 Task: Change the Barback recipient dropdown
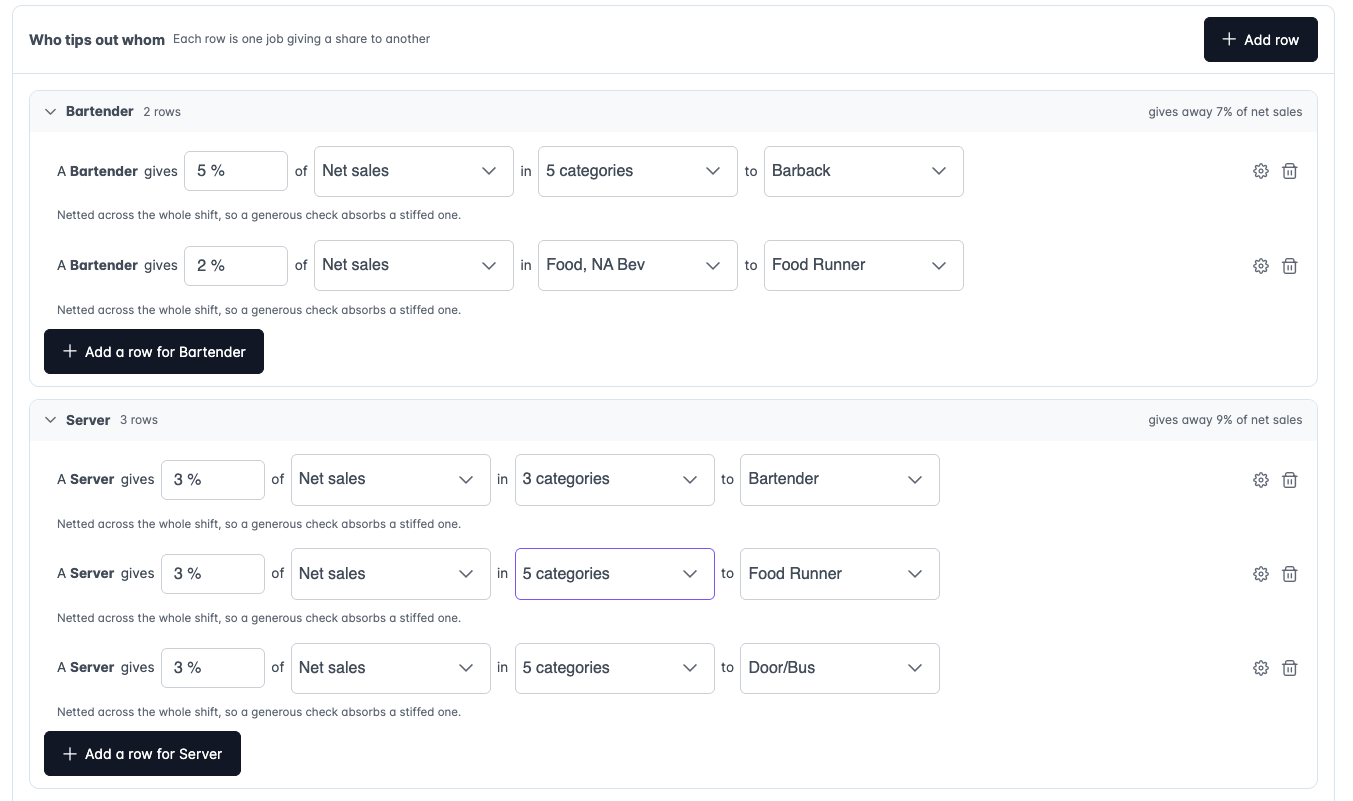click(x=864, y=171)
